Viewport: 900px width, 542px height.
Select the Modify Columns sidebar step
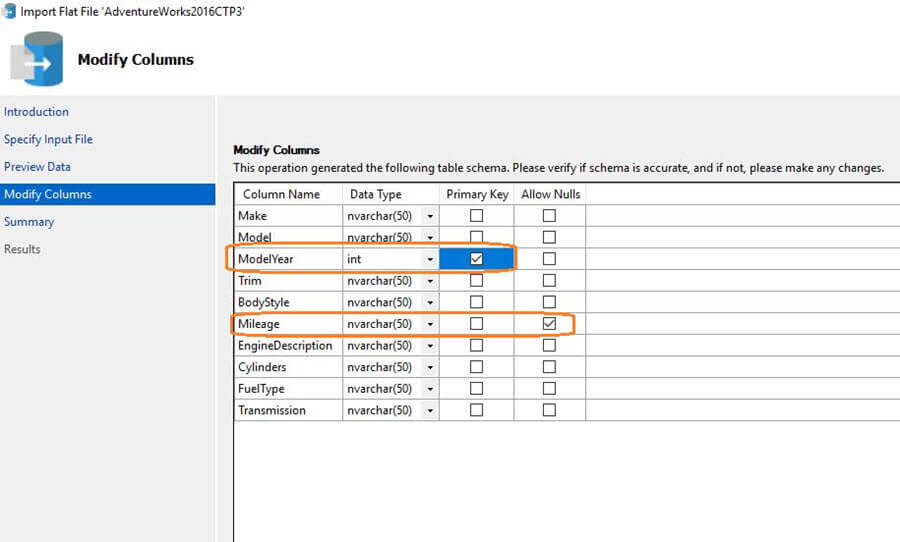tap(47, 194)
